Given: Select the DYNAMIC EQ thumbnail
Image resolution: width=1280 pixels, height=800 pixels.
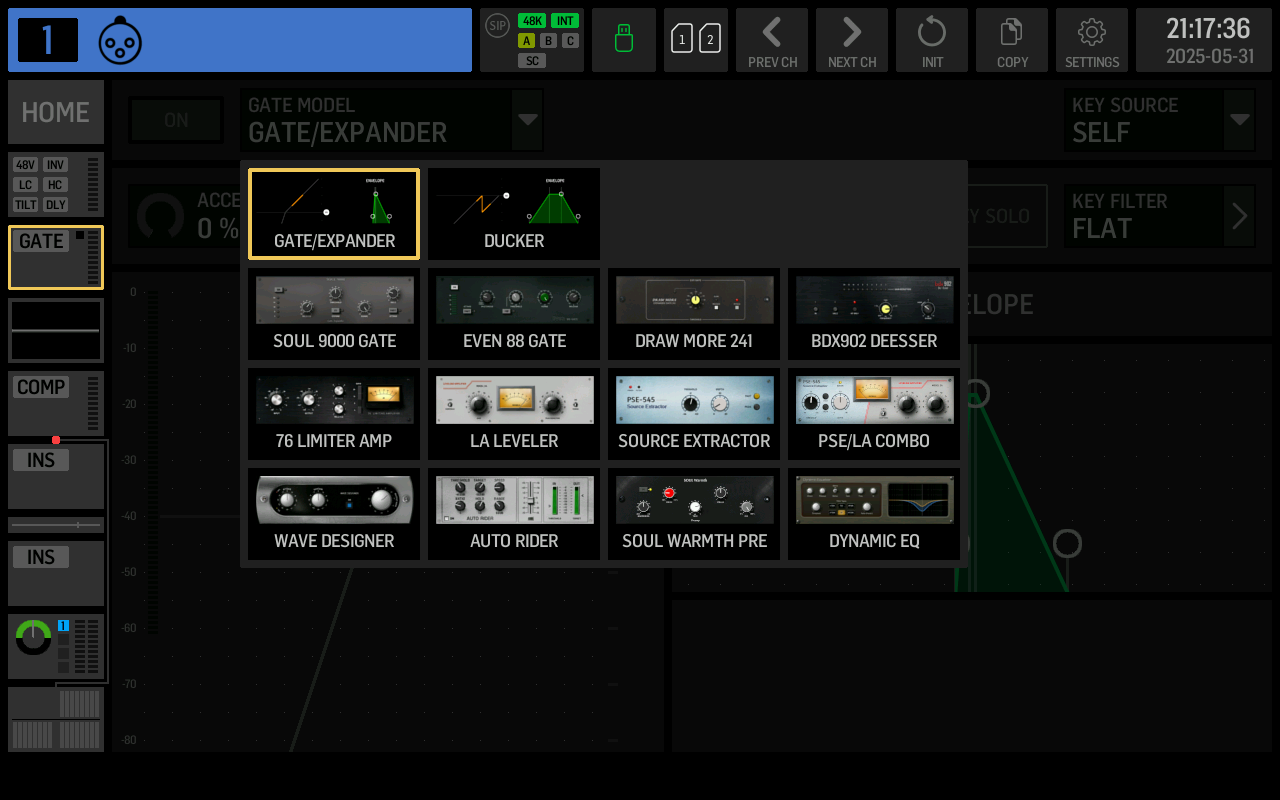Looking at the screenshot, I should tap(874, 514).
